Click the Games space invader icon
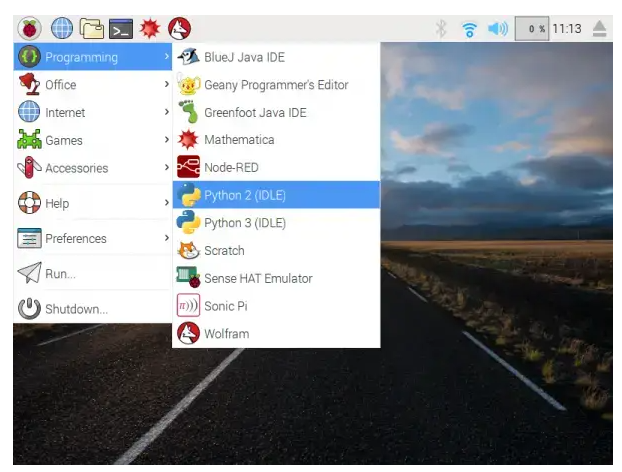622x472 pixels. click(x=29, y=140)
